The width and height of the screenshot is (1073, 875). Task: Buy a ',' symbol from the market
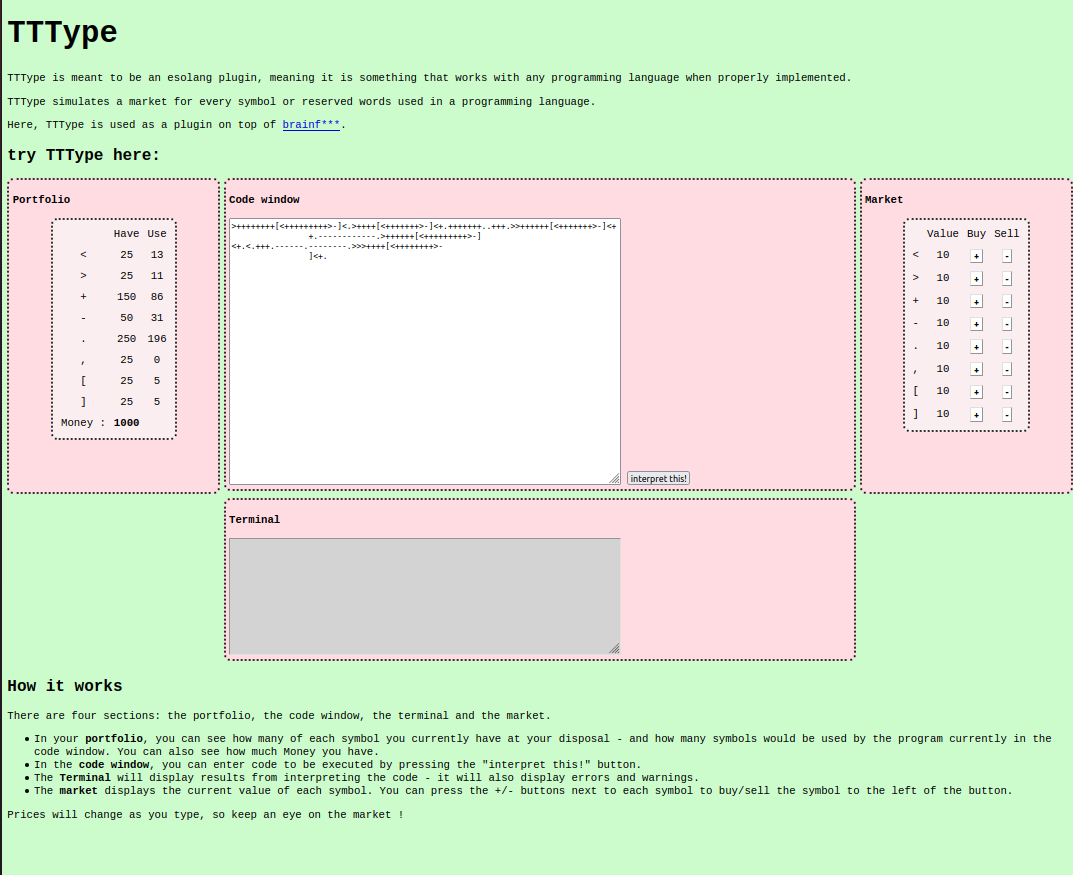point(976,369)
